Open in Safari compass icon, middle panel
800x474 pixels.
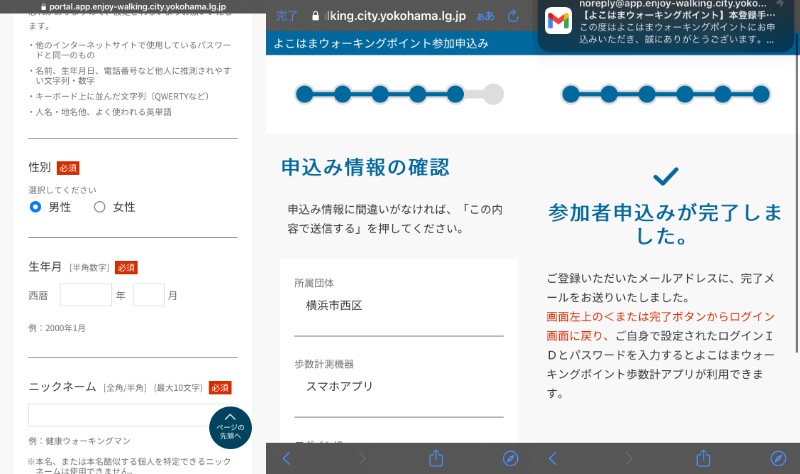(x=511, y=459)
